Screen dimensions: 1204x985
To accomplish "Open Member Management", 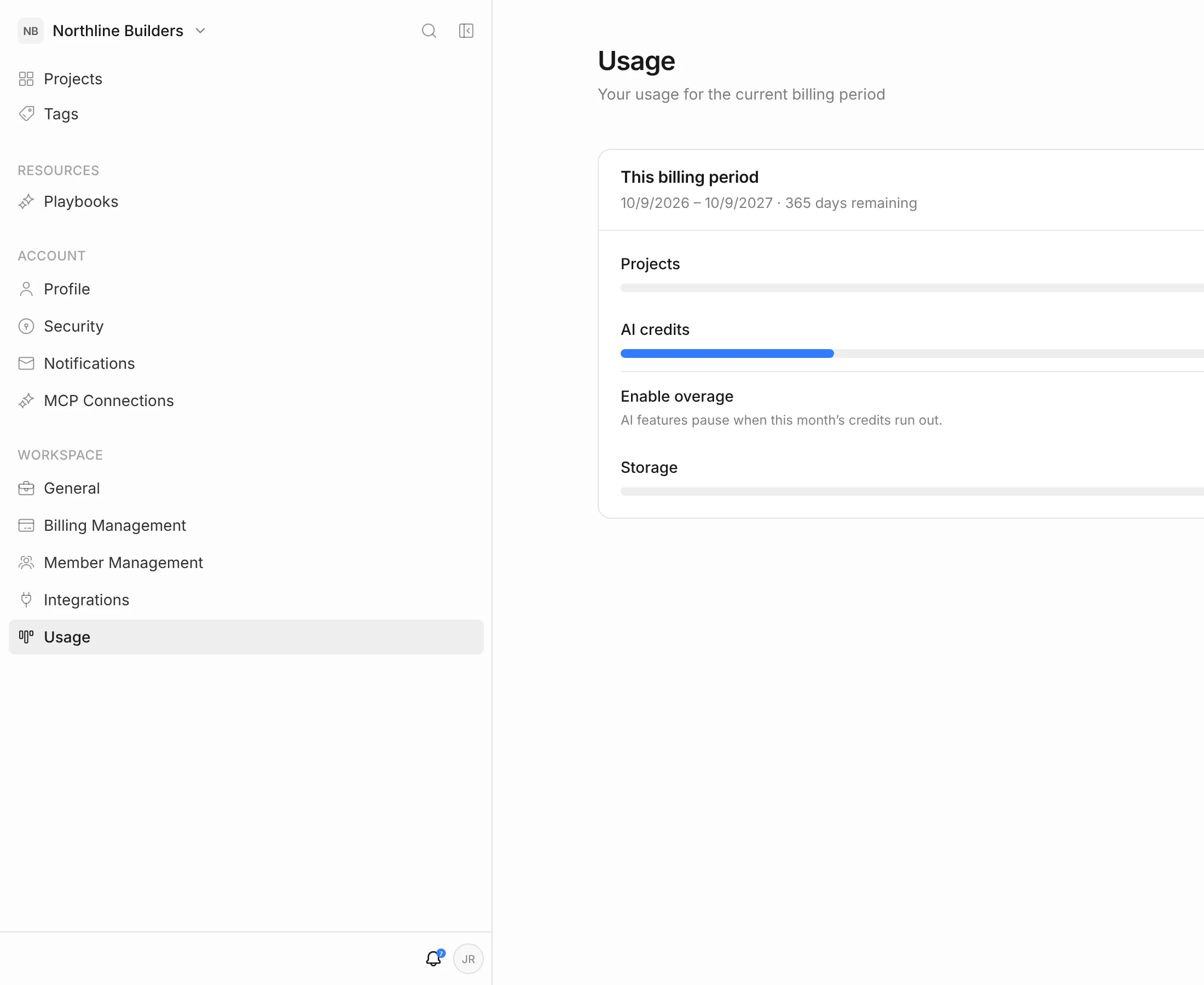I will pos(246,563).
